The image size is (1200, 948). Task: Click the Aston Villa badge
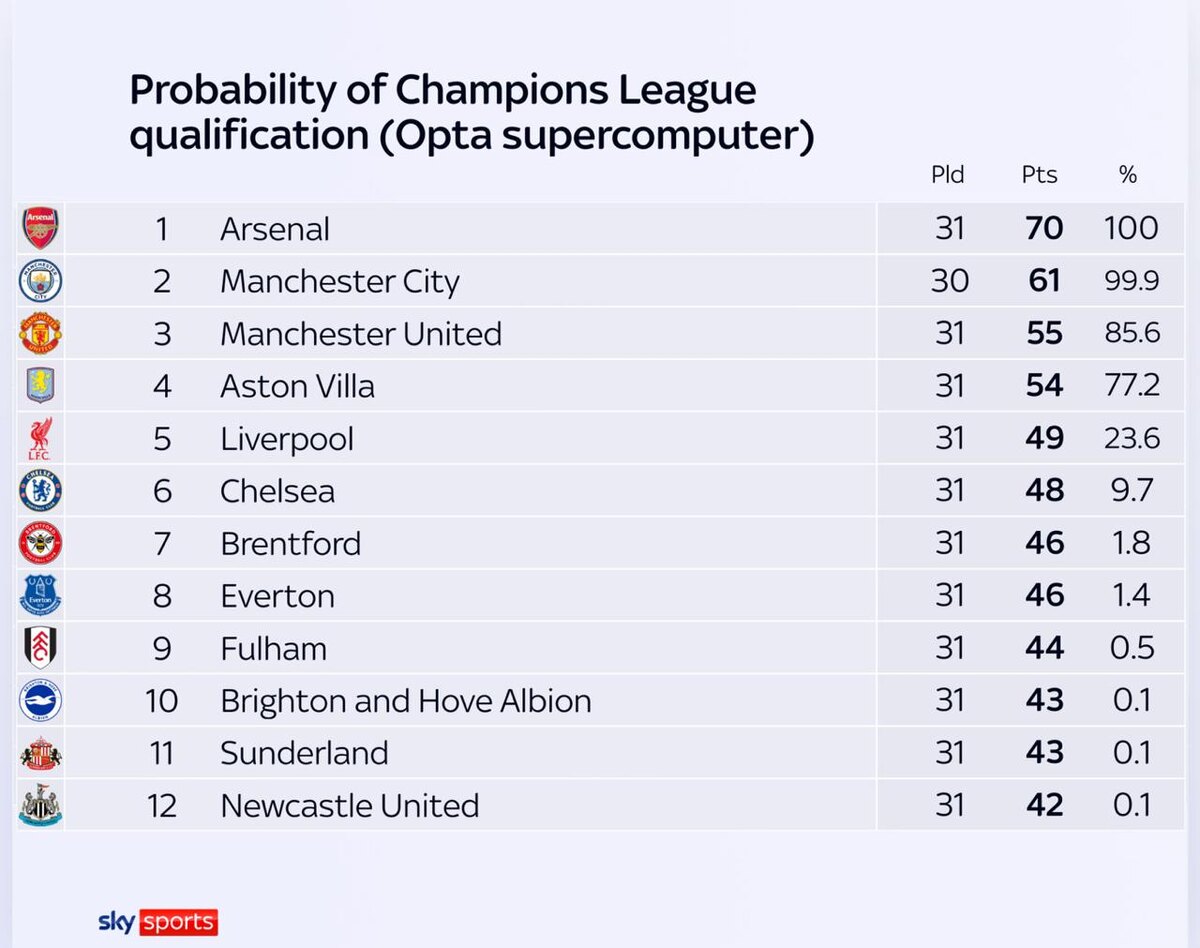(41, 386)
